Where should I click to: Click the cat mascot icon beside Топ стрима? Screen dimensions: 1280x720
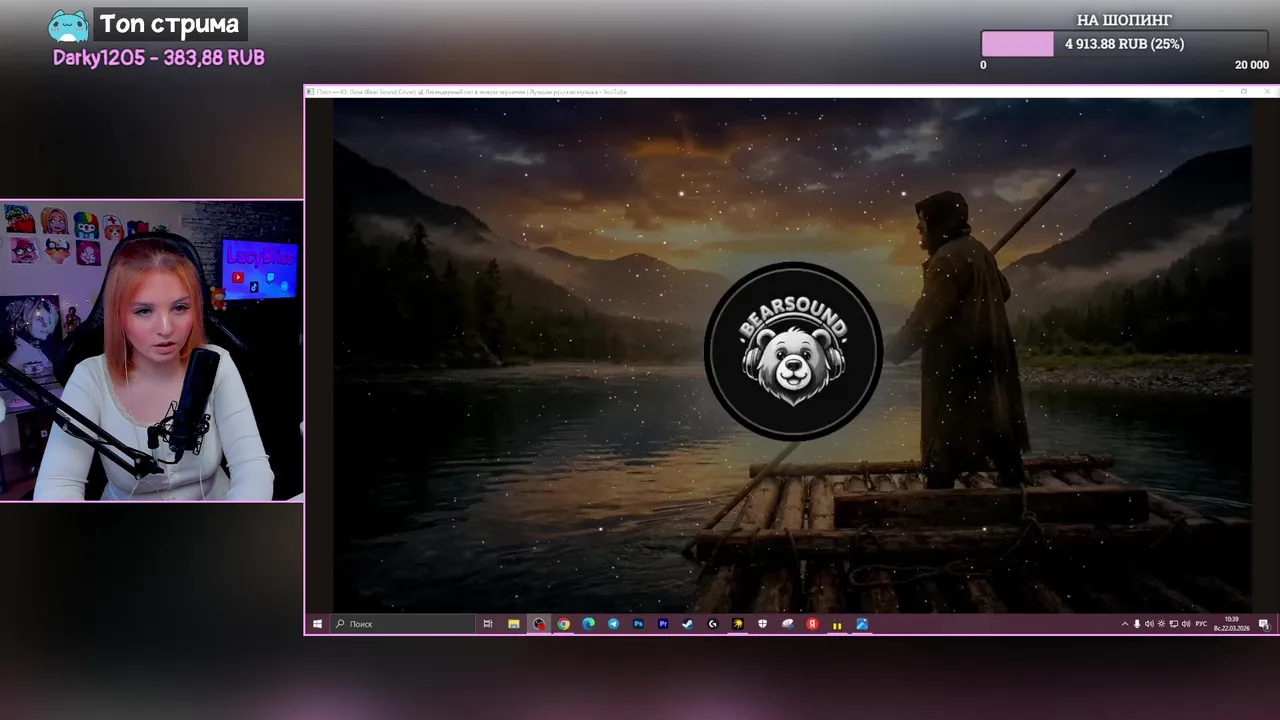(x=69, y=26)
